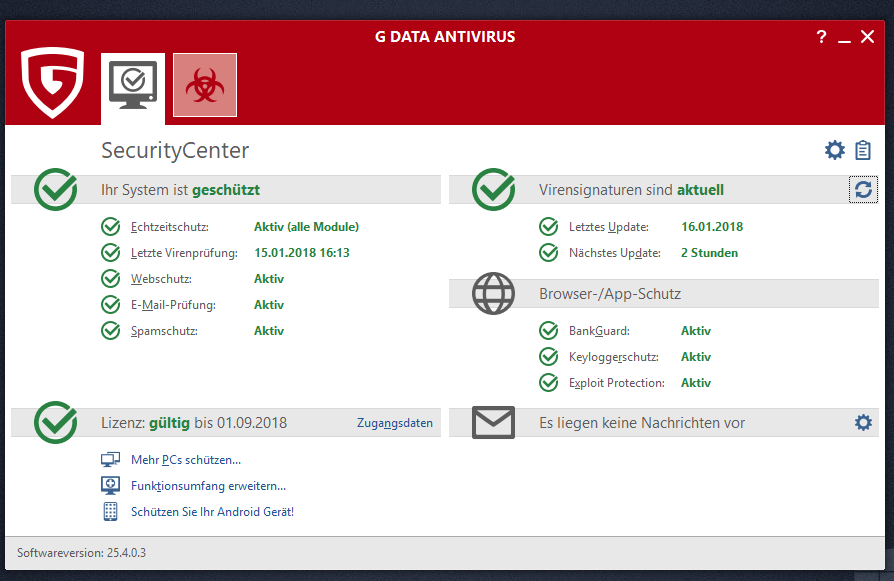Click the checkmark icon next to Keyloggerschutz
Viewport: 894px width, 581px height.
[548, 357]
